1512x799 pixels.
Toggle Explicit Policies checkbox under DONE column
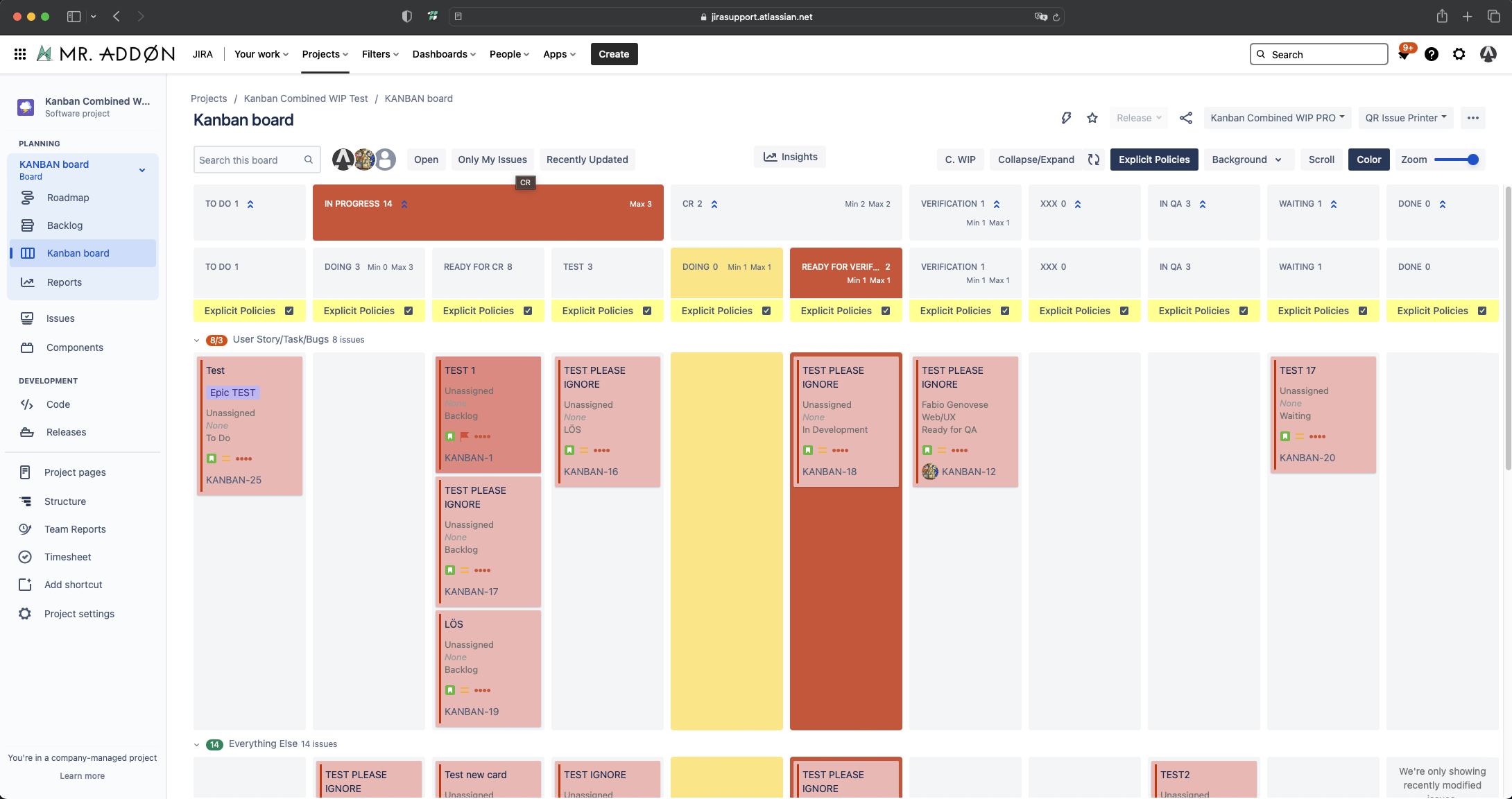[1482, 311]
